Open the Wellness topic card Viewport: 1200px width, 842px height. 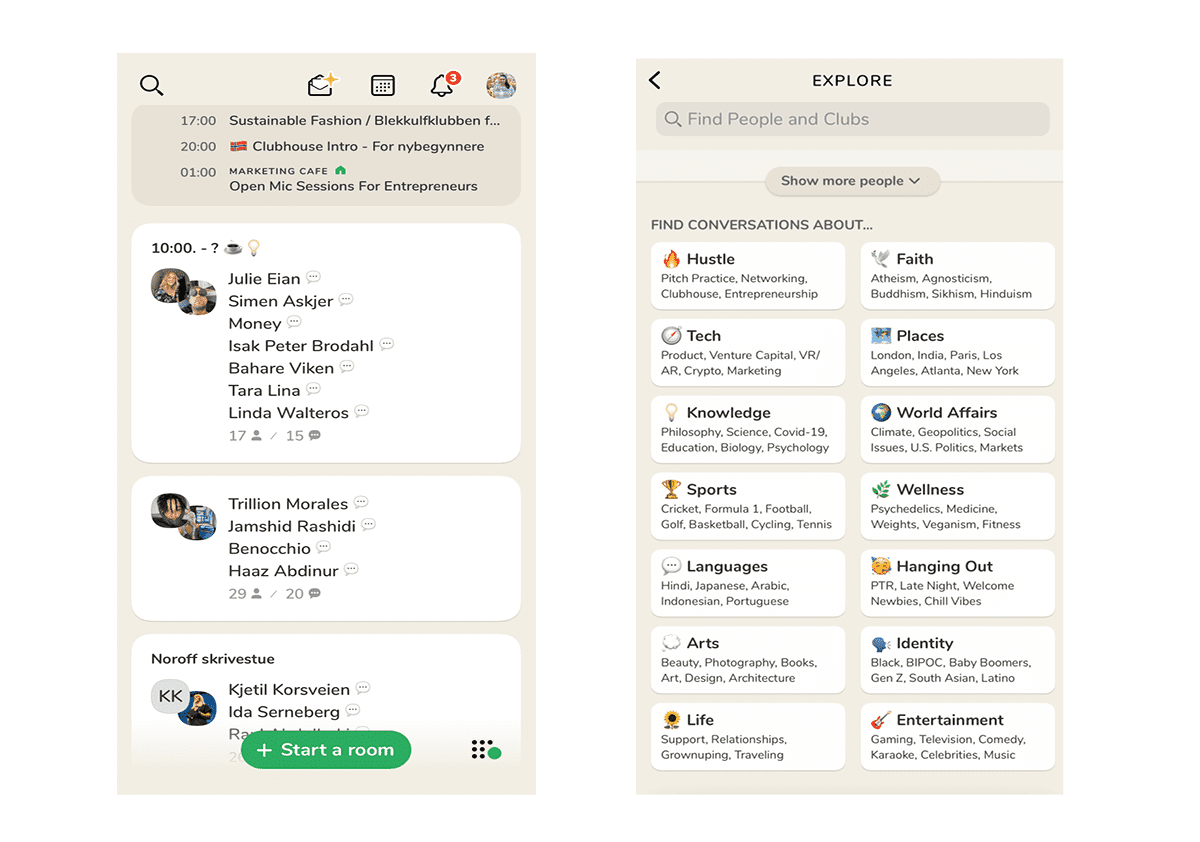[x=957, y=506]
